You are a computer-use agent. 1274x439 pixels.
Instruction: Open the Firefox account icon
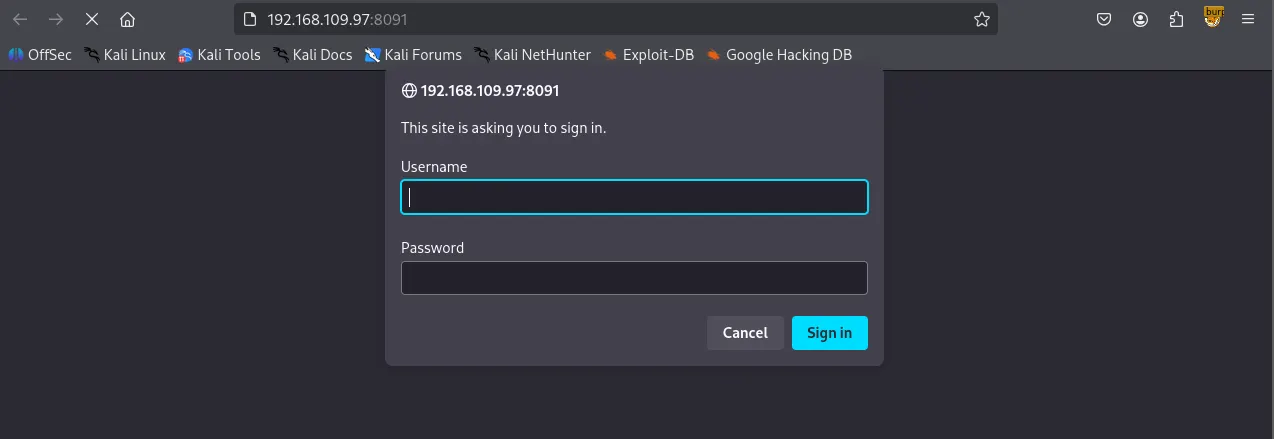click(x=1141, y=19)
